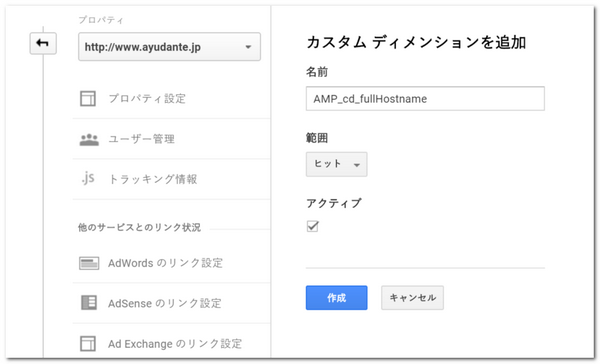Click the Ad Exchange link settings icon
Viewport: 600px width, 364px height.
pos(88,343)
